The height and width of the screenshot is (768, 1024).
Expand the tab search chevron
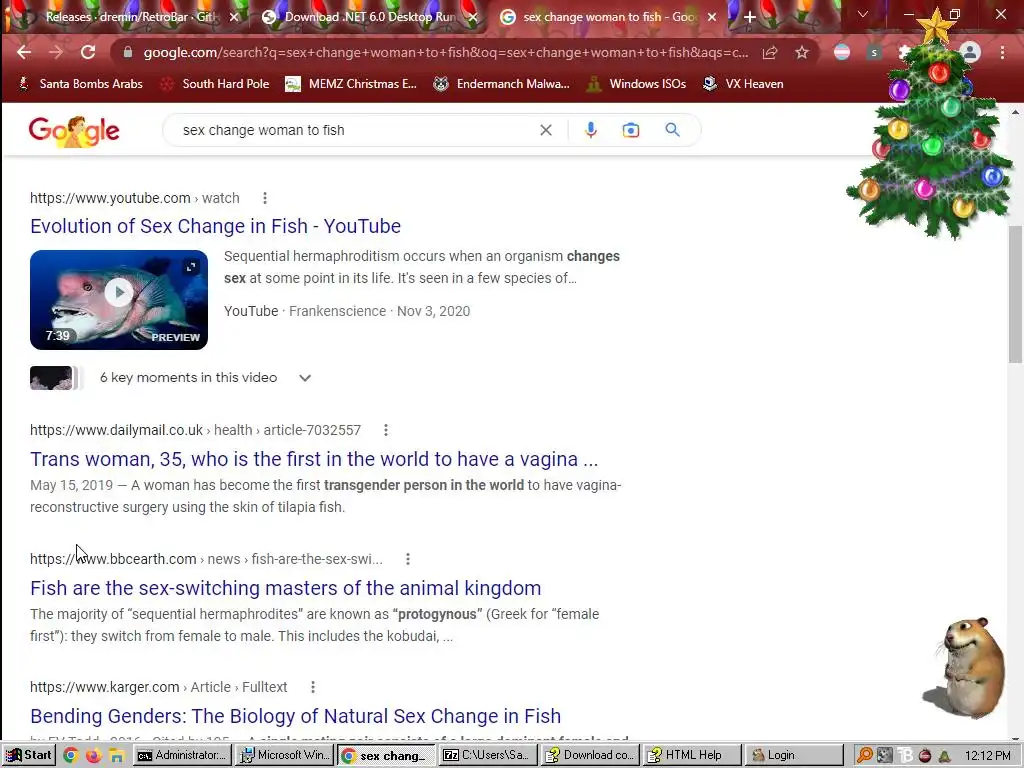[x=863, y=15]
